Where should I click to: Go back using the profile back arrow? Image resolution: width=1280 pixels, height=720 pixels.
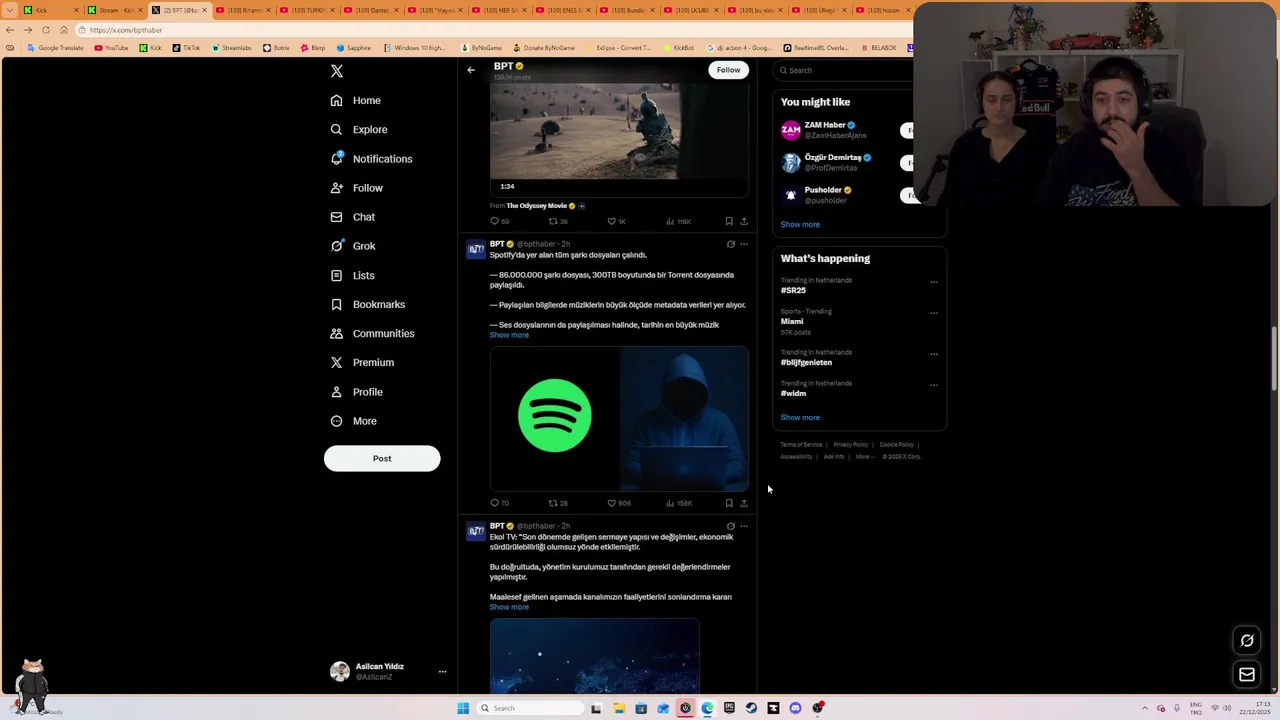[471, 70]
